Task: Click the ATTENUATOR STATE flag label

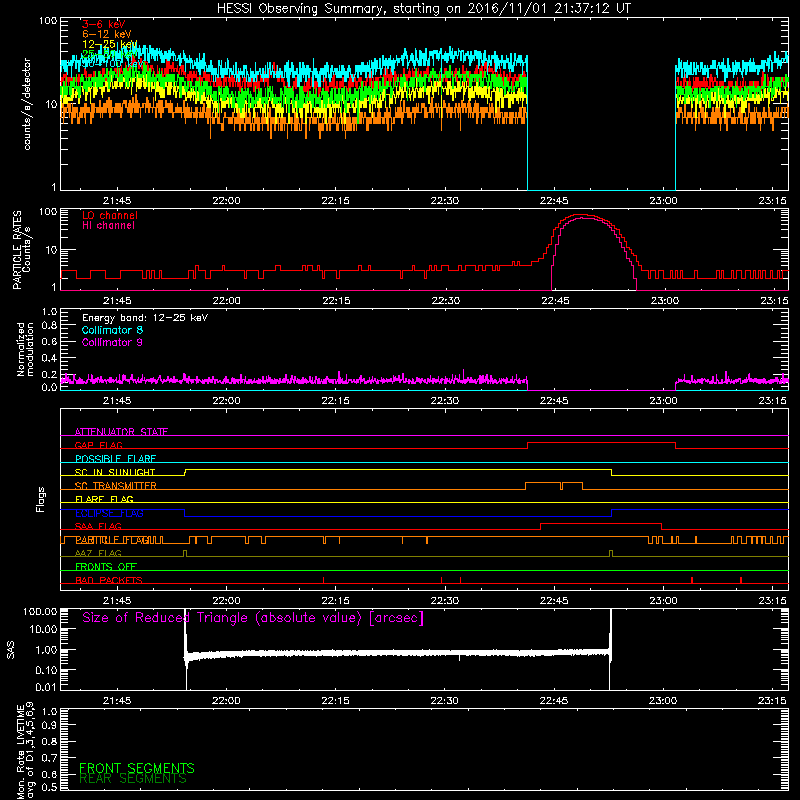Action: pyautogui.click(x=121, y=432)
